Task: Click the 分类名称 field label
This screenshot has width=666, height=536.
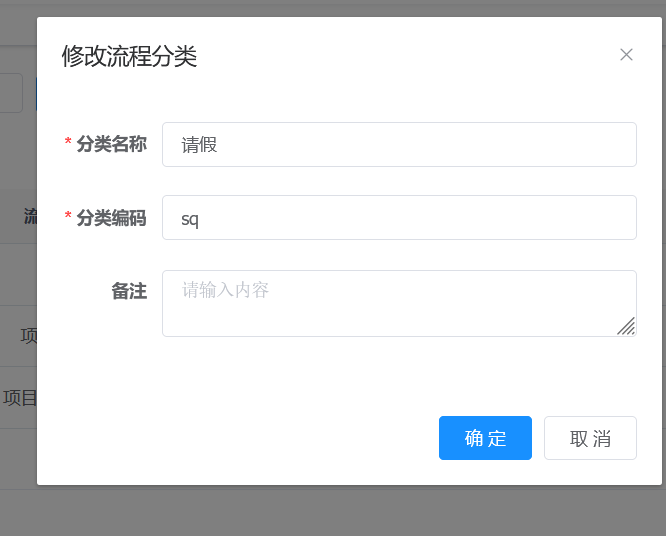Action: coord(111,144)
